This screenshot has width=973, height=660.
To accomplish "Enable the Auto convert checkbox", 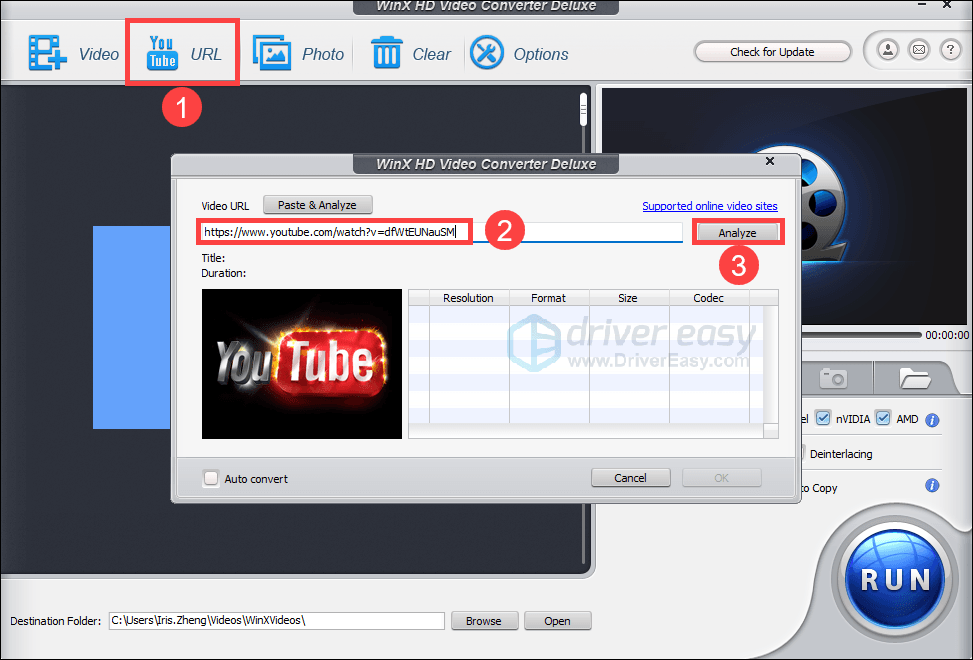I will point(211,479).
